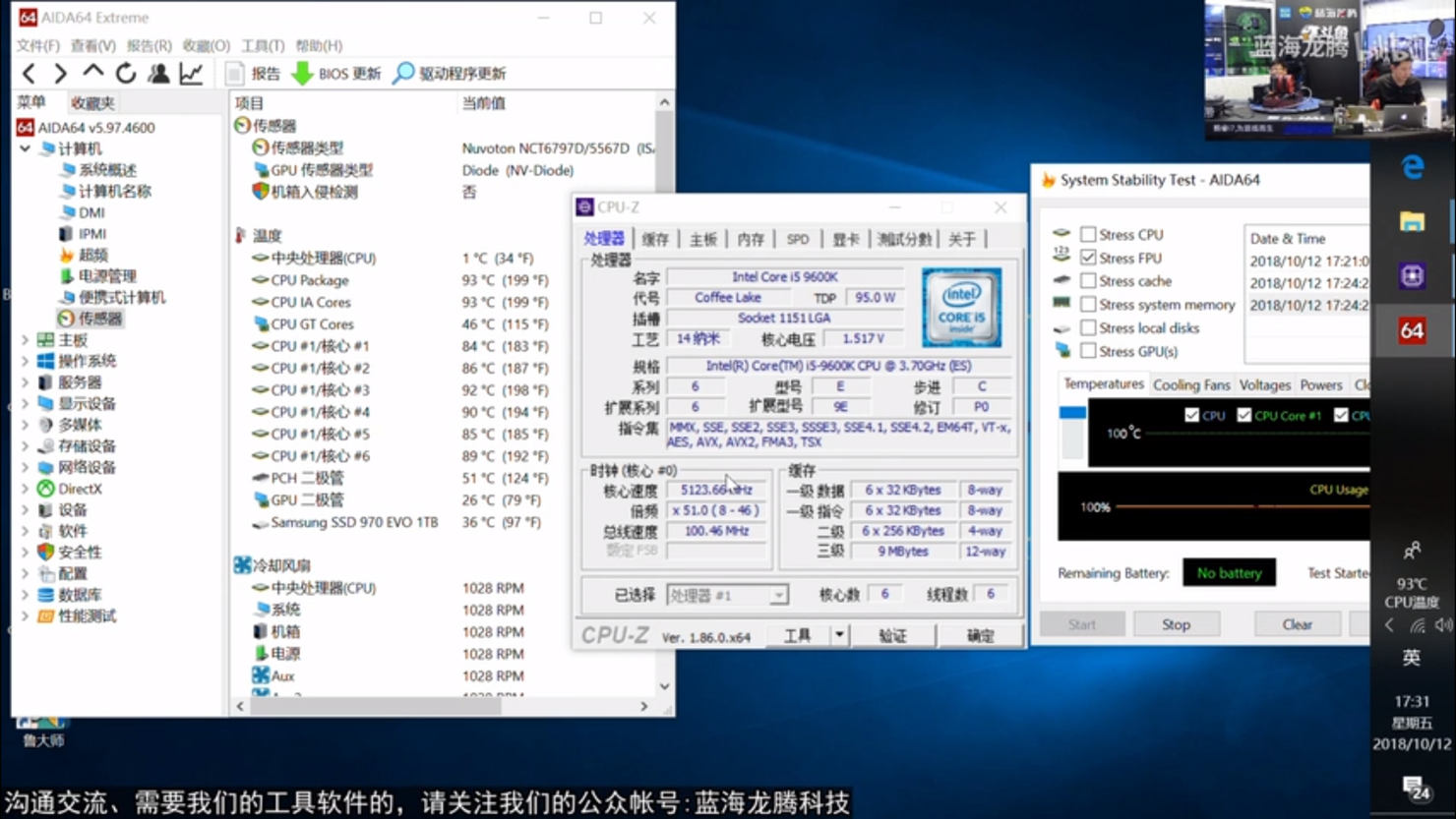Viewport: 1456px width, 819px height.
Task: Expand the 多媒体 tree node
Action: click(x=26, y=425)
